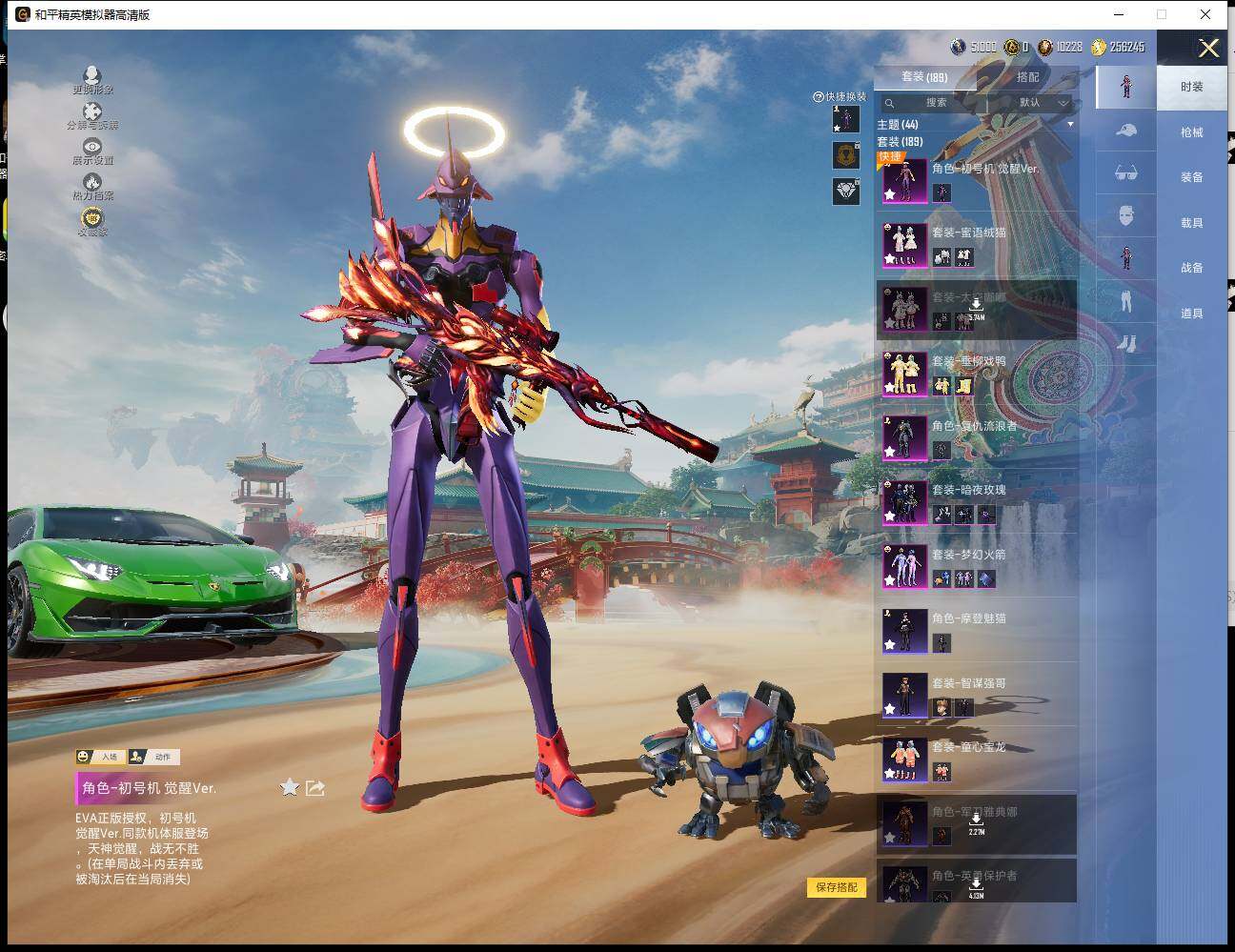This screenshot has height=952, width=1235.
Task: Select 角色-初号机 觉醒Ver. outfit thumbnail
Action: tap(904, 181)
